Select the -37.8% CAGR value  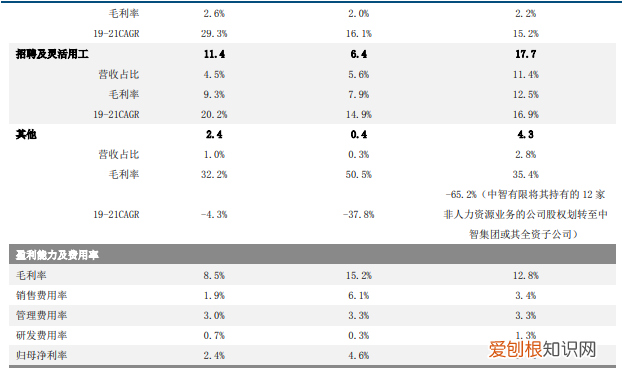[x=359, y=215]
